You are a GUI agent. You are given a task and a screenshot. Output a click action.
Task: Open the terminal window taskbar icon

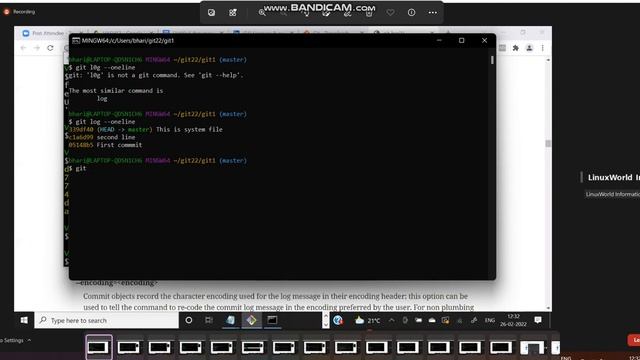pyautogui.click(x=272, y=320)
